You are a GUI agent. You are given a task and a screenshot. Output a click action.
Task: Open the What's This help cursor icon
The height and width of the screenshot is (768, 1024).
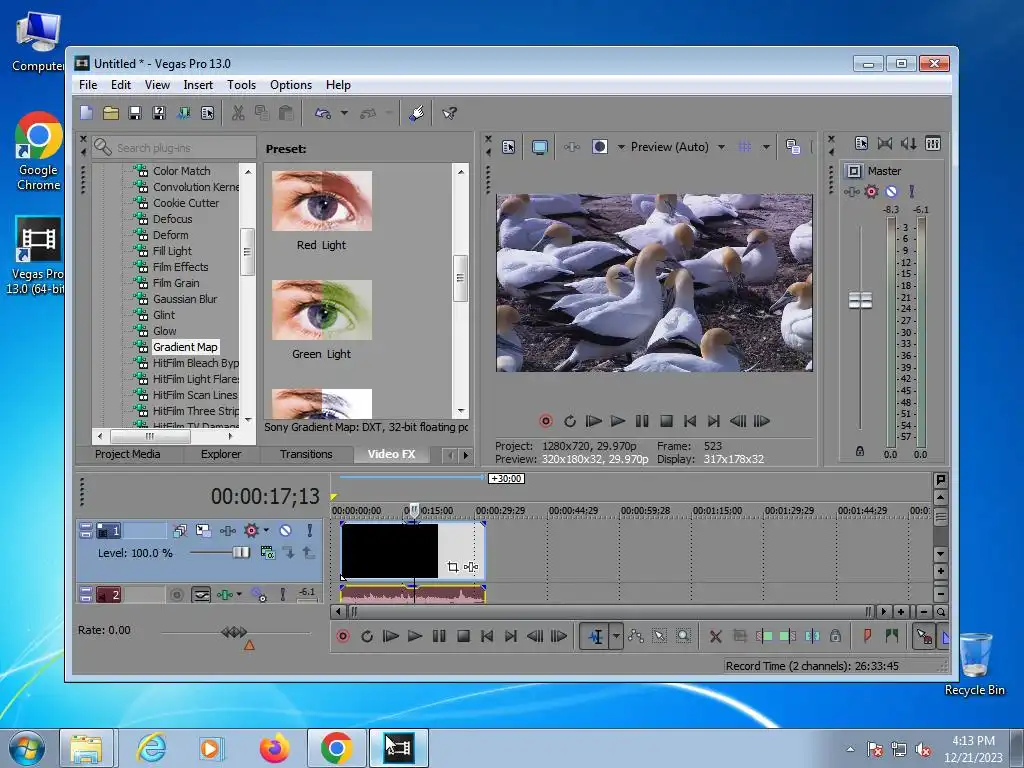(449, 113)
